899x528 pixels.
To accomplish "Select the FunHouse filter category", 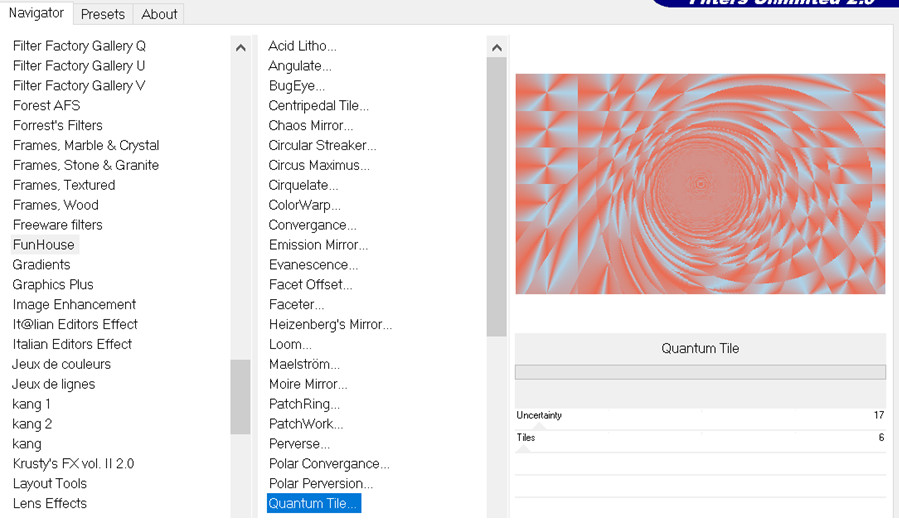I will pos(44,245).
